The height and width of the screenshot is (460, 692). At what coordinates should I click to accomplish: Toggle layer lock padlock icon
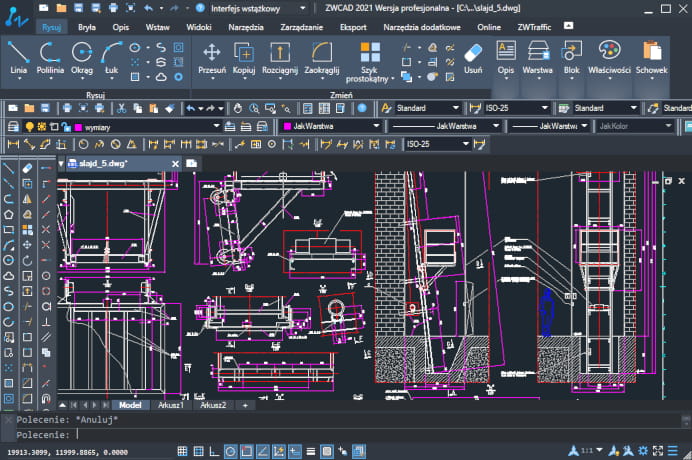click(66, 127)
